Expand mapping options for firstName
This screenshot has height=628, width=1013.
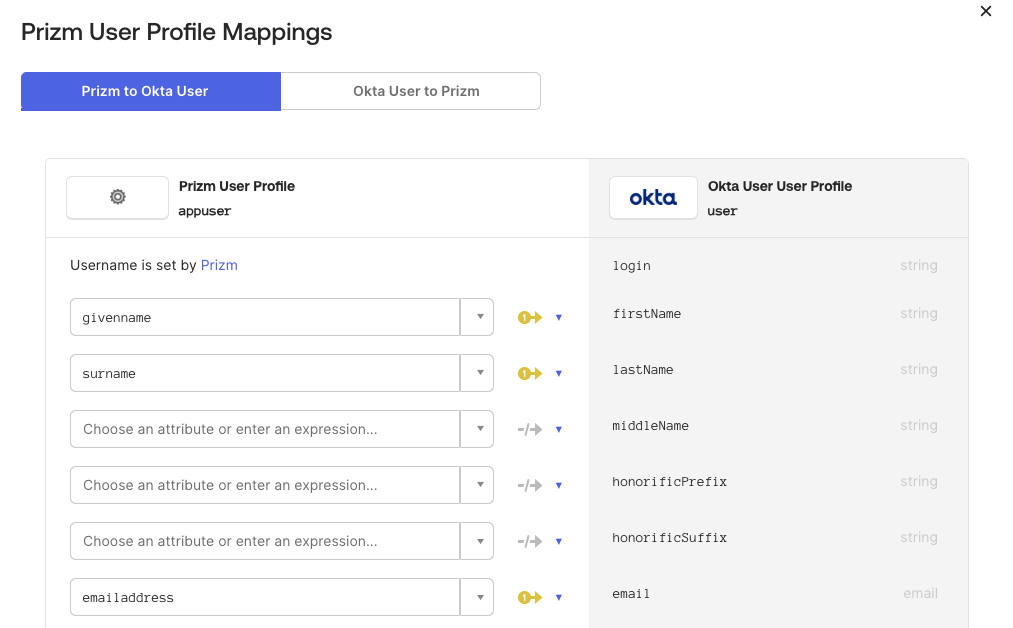[x=559, y=318]
